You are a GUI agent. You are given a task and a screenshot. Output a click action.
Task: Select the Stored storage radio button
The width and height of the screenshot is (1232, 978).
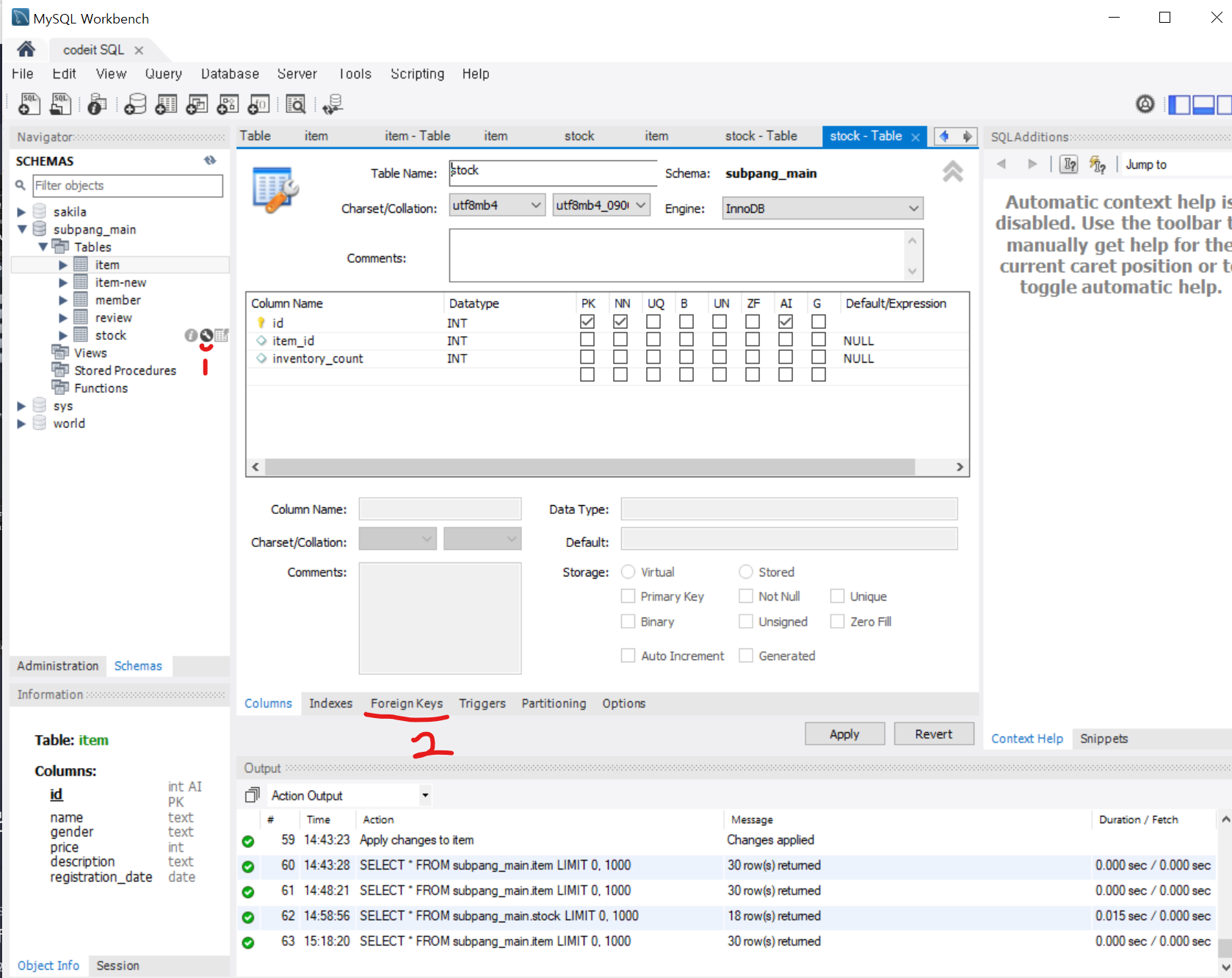(746, 572)
